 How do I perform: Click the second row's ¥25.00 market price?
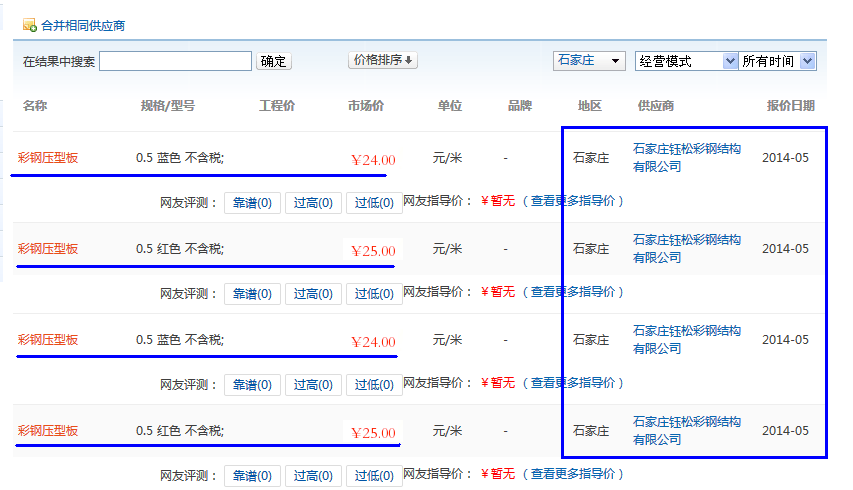pyautogui.click(x=373, y=251)
